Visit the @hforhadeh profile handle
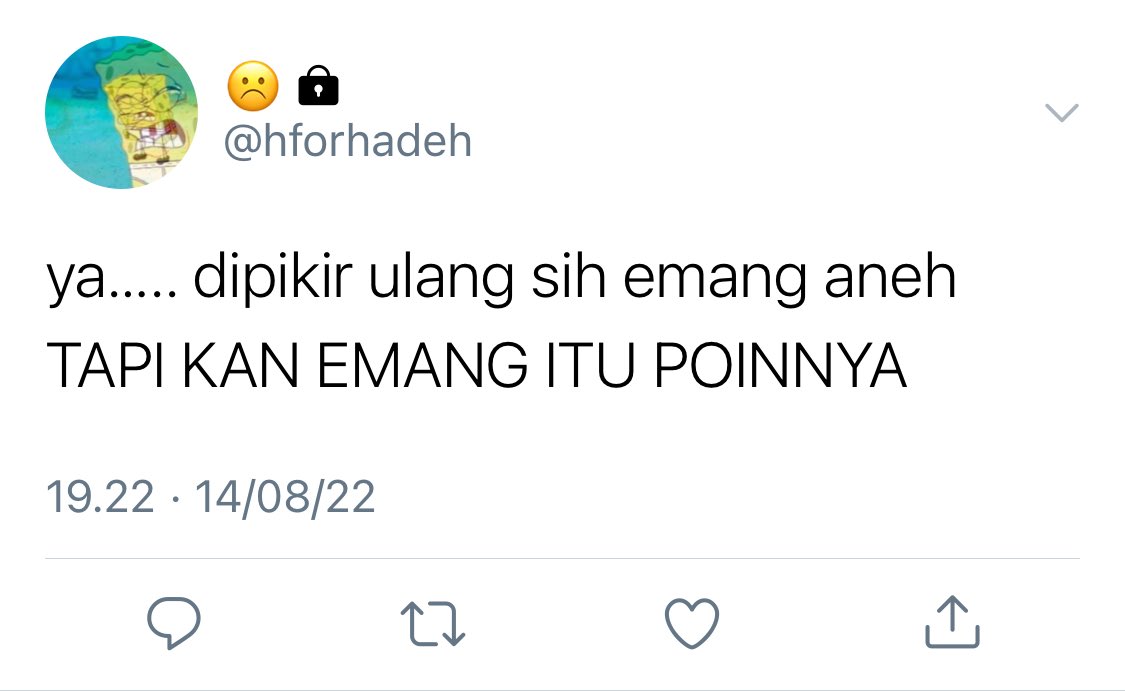 pyautogui.click(x=347, y=141)
